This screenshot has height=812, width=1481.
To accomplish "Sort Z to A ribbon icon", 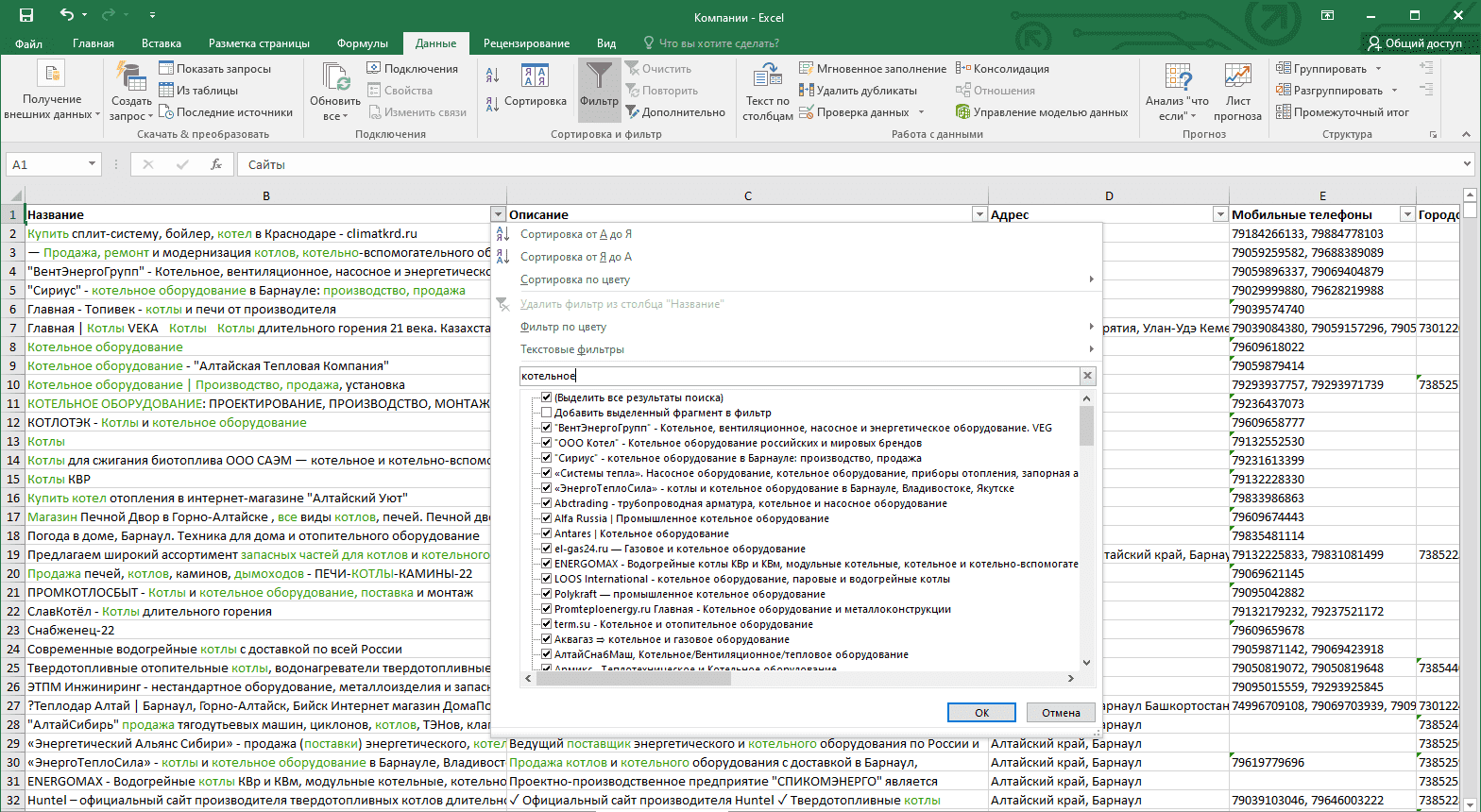I will pos(492,104).
